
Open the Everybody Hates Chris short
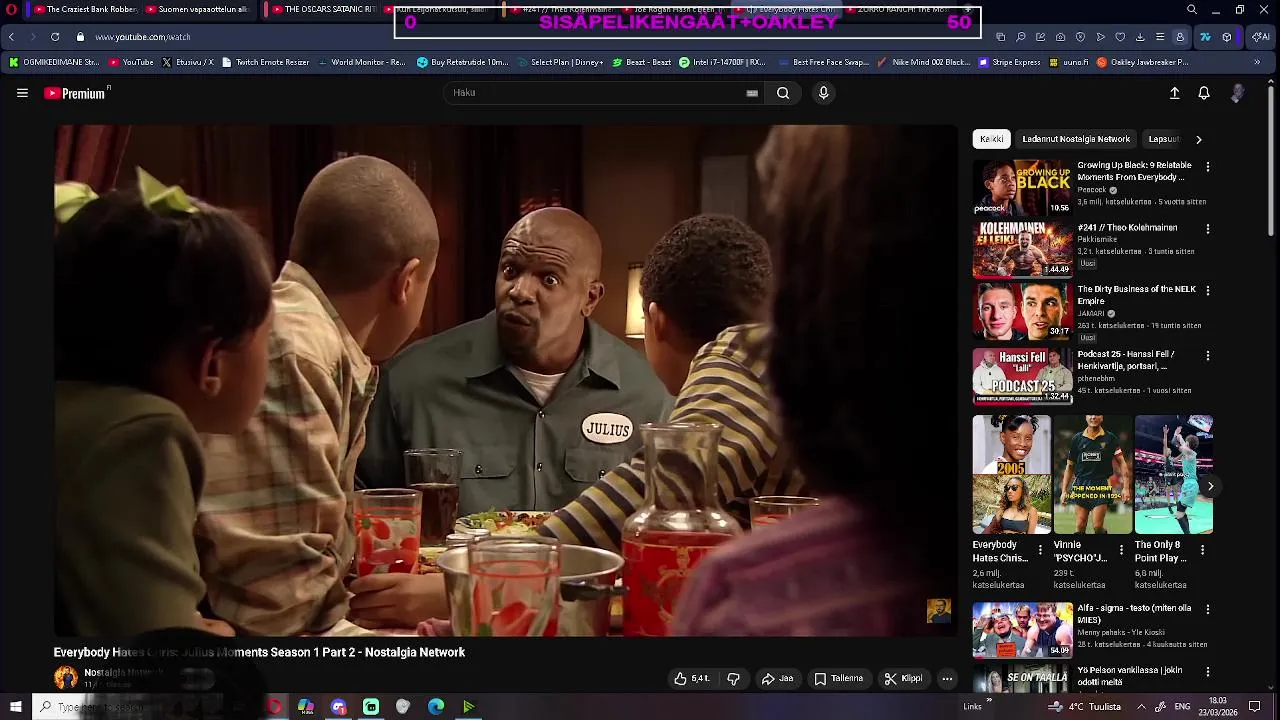point(1011,475)
